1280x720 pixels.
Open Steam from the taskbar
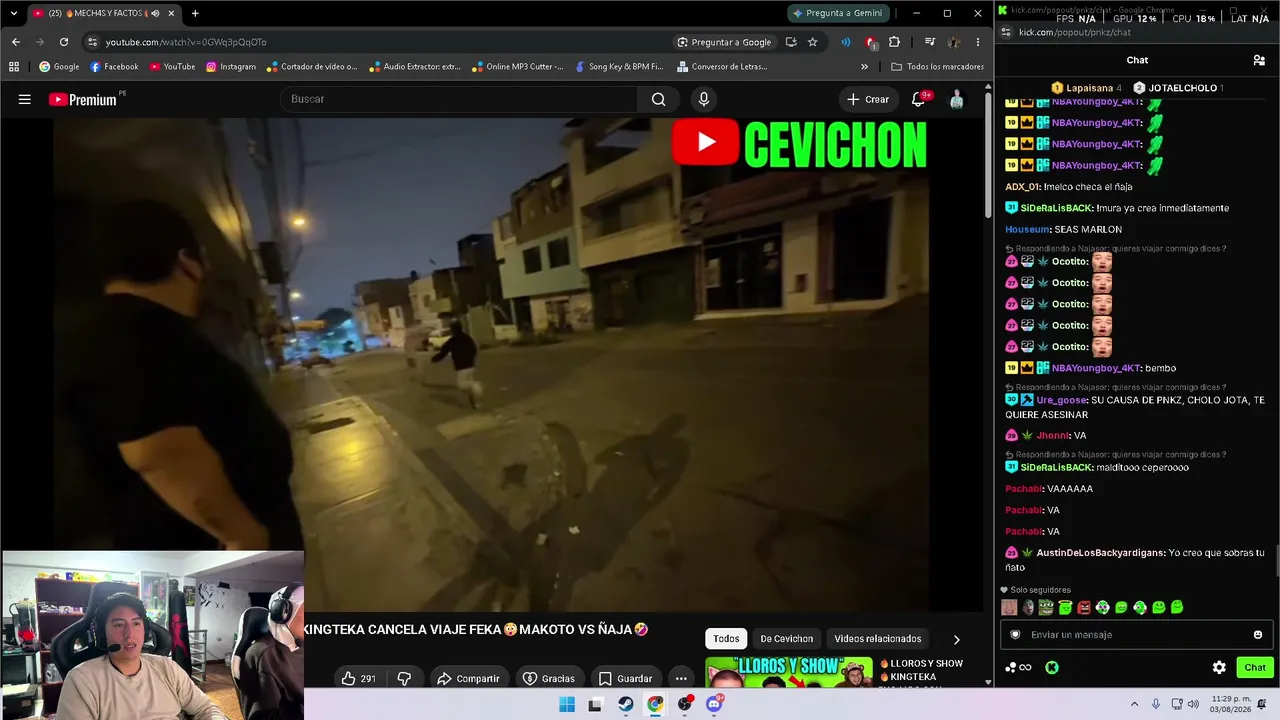(625, 704)
